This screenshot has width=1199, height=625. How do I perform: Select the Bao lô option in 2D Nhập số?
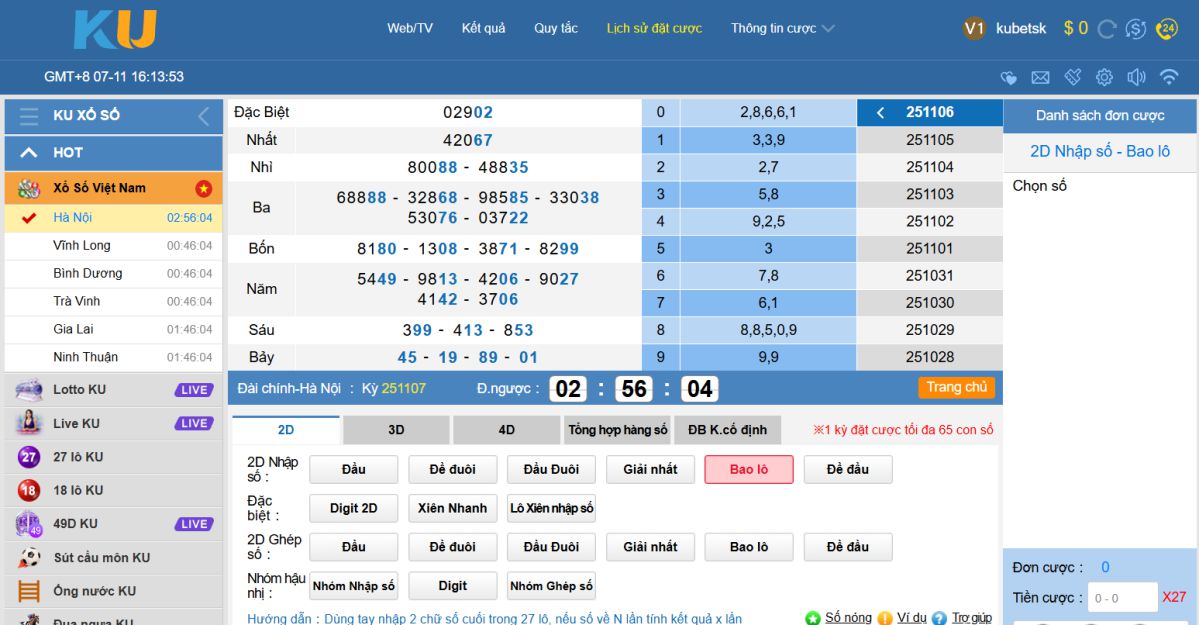click(x=748, y=469)
